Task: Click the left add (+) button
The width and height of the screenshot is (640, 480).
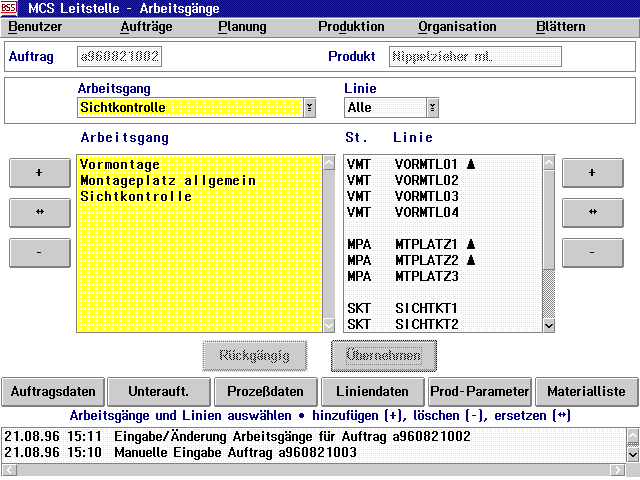Action: tap(39, 172)
